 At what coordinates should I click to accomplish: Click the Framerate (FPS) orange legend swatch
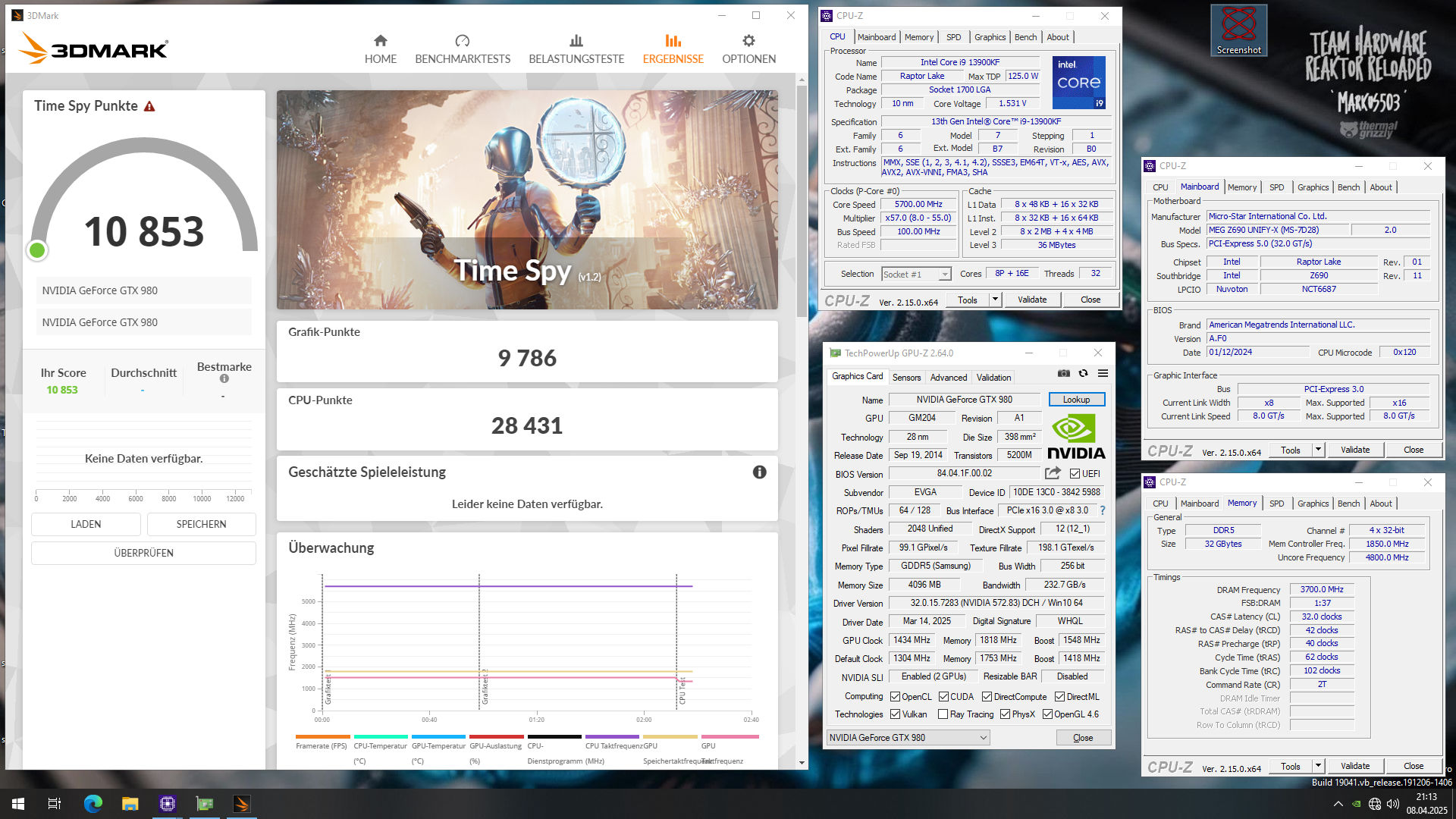pos(322,736)
